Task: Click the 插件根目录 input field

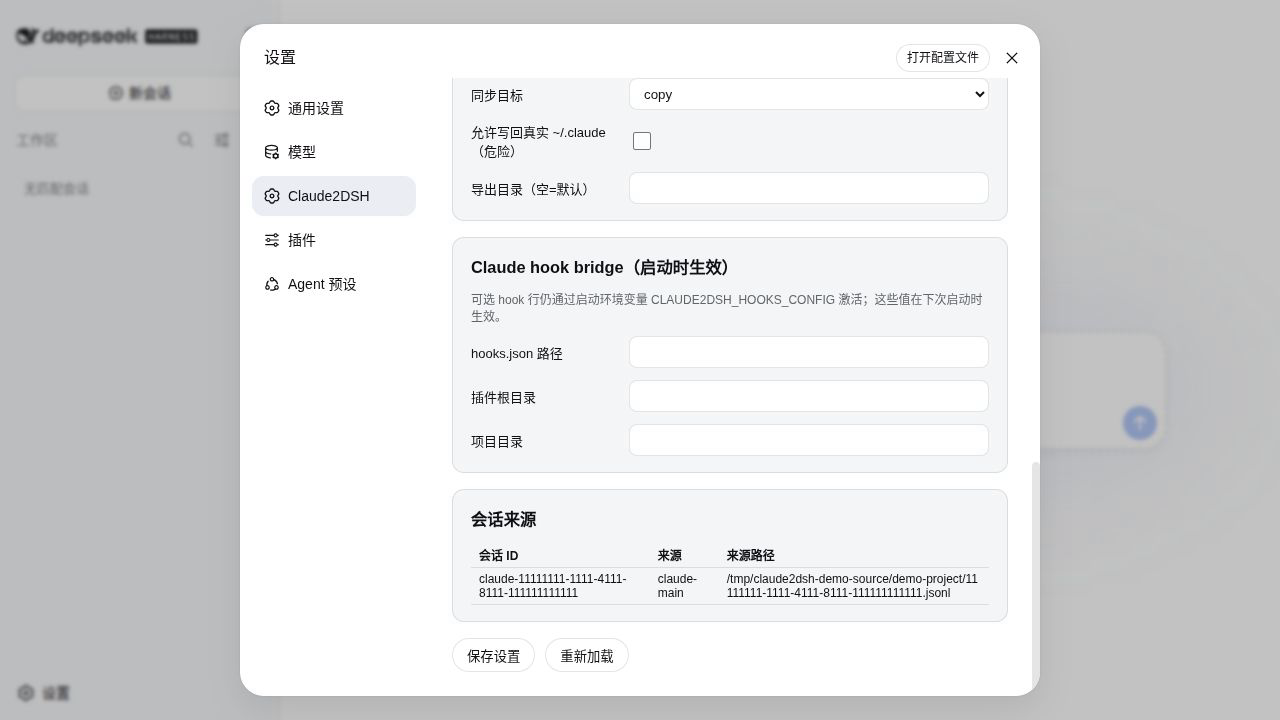Action: pyautogui.click(x=809, y=396)
